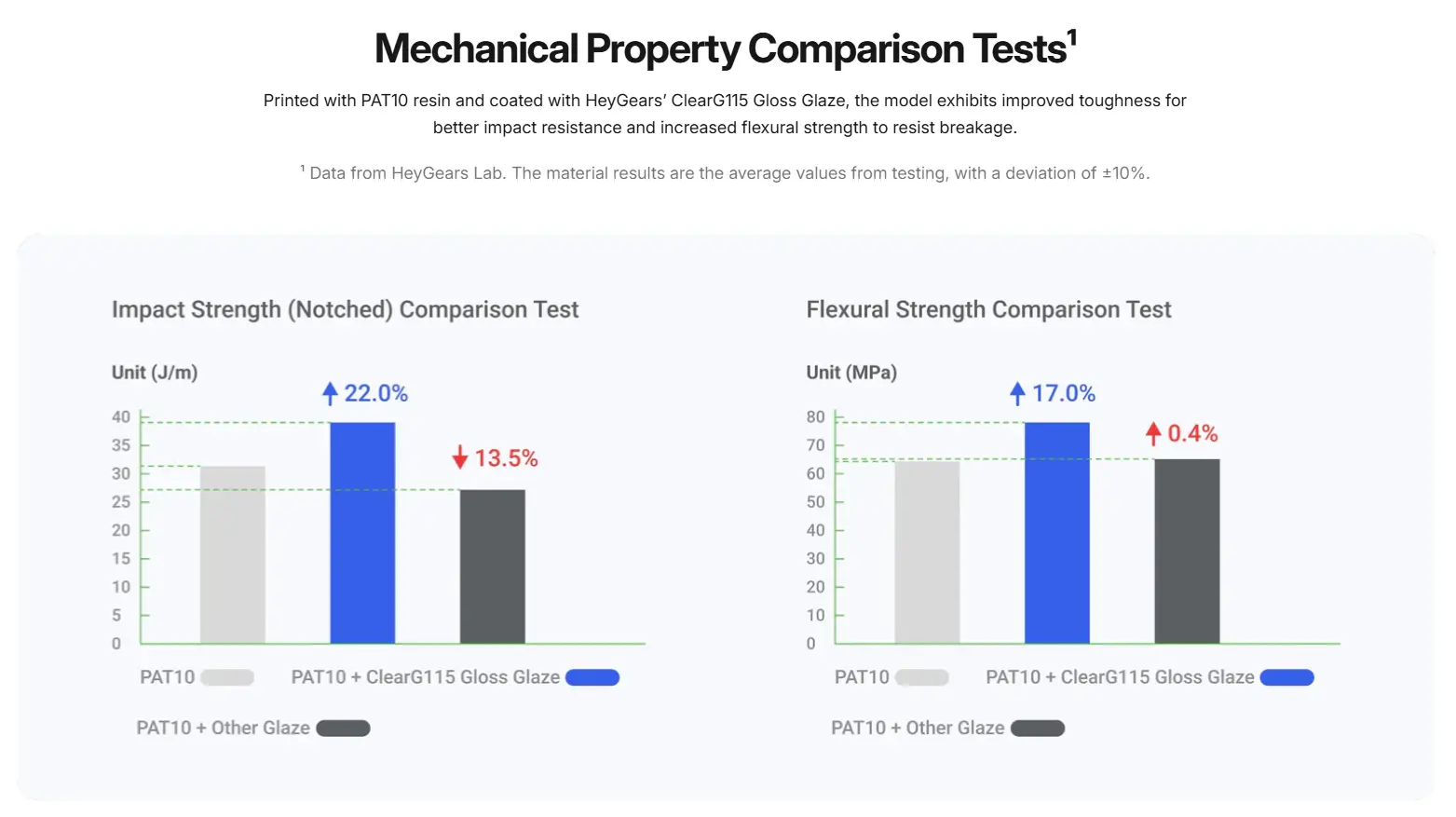Click the Data from HeyGears Lab footnote text
The image size is (1456, 817).
[728, 173]
